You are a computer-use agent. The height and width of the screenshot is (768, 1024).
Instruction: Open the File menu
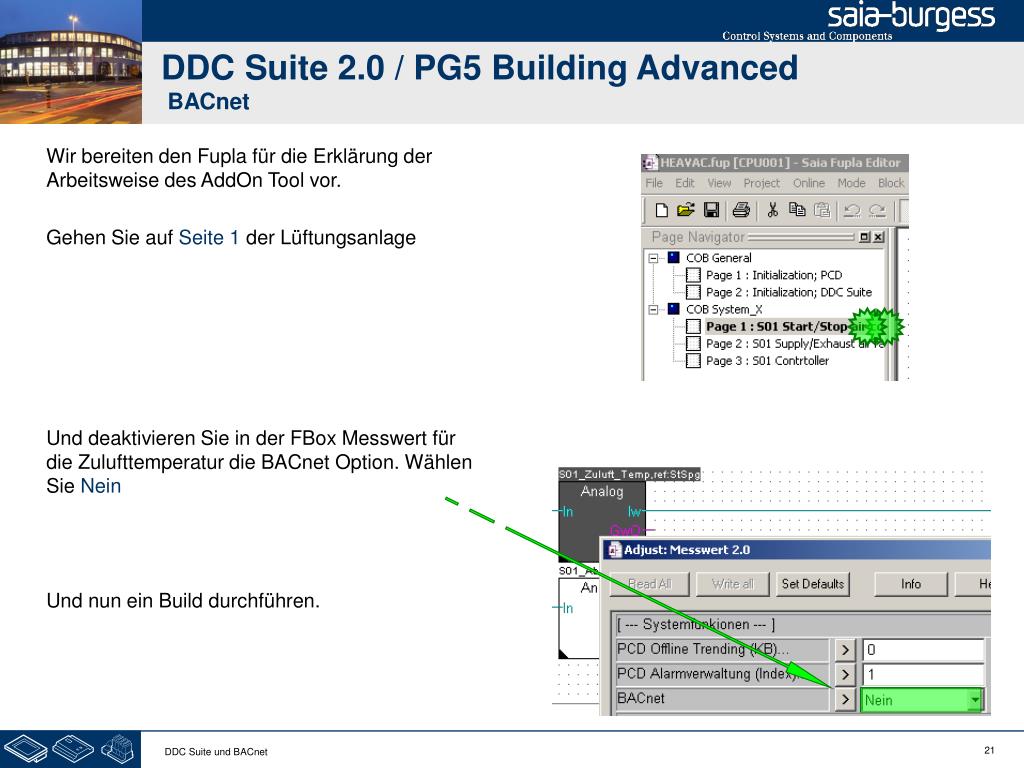(x=654, y=183)
